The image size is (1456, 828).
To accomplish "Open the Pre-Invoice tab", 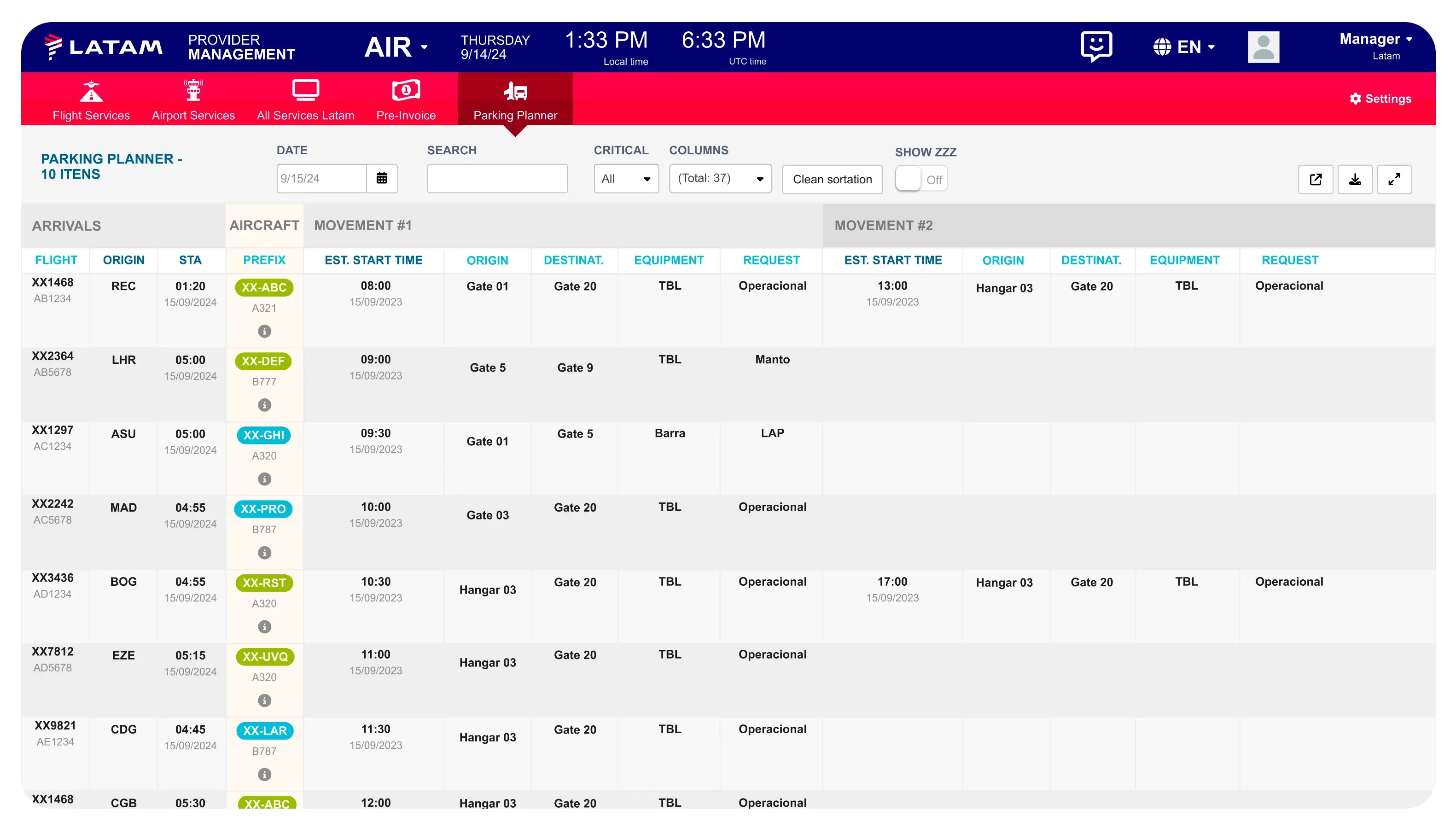I will coord(406,99).
